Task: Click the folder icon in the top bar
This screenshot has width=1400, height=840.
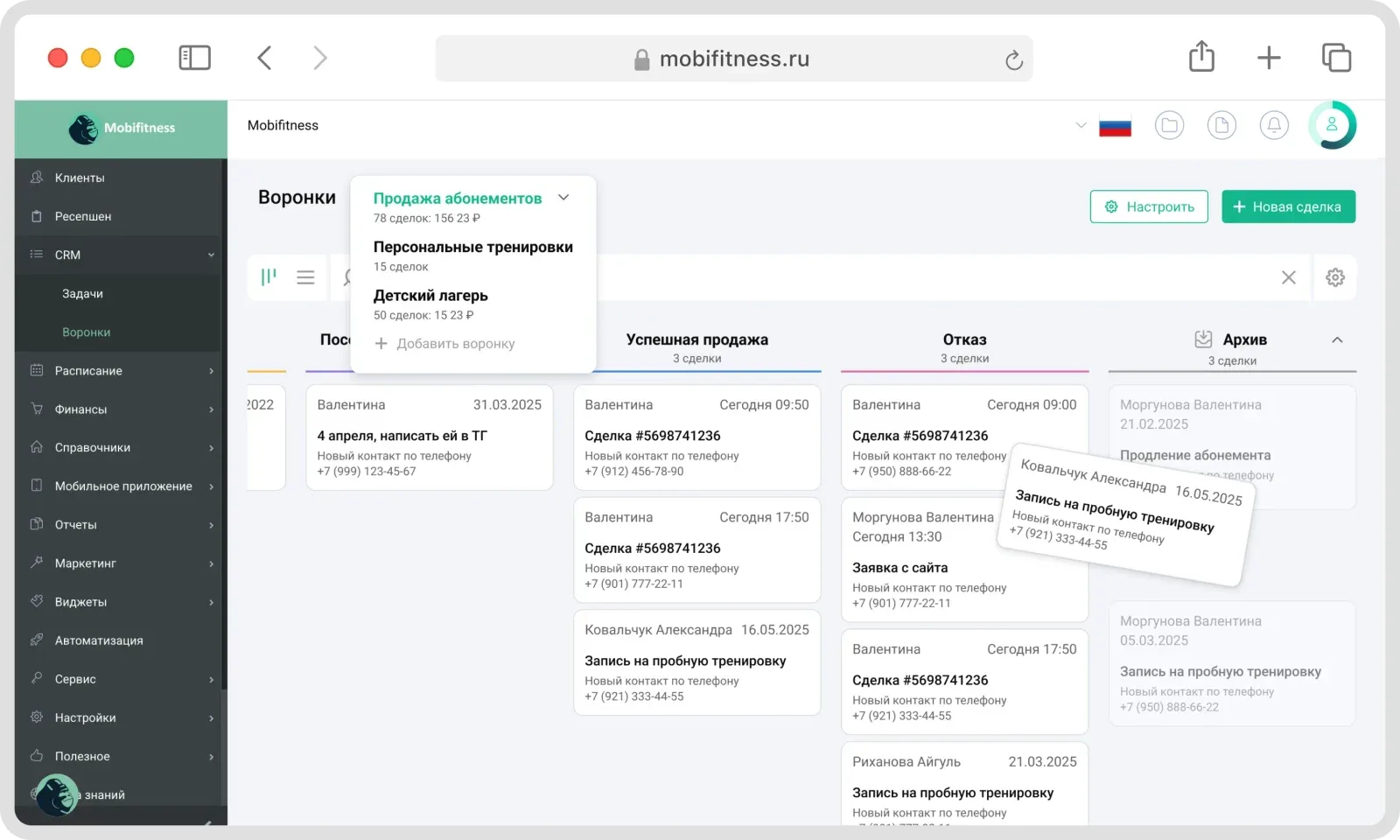Action: [1169, 125]
